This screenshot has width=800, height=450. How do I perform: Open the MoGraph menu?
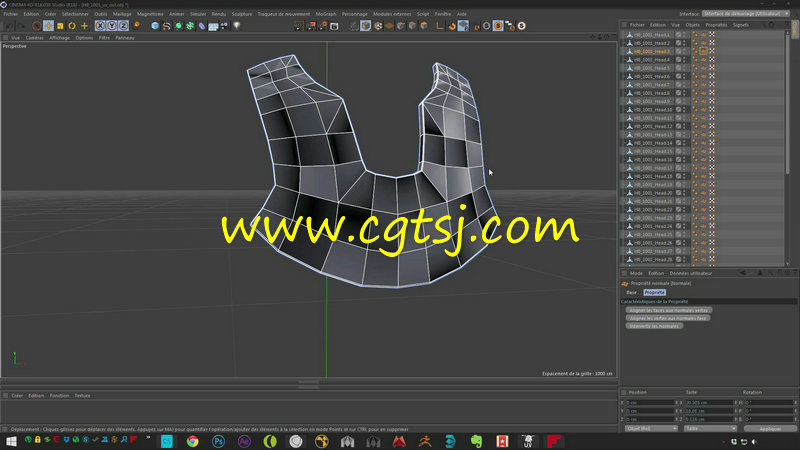(x=326, y=14)
